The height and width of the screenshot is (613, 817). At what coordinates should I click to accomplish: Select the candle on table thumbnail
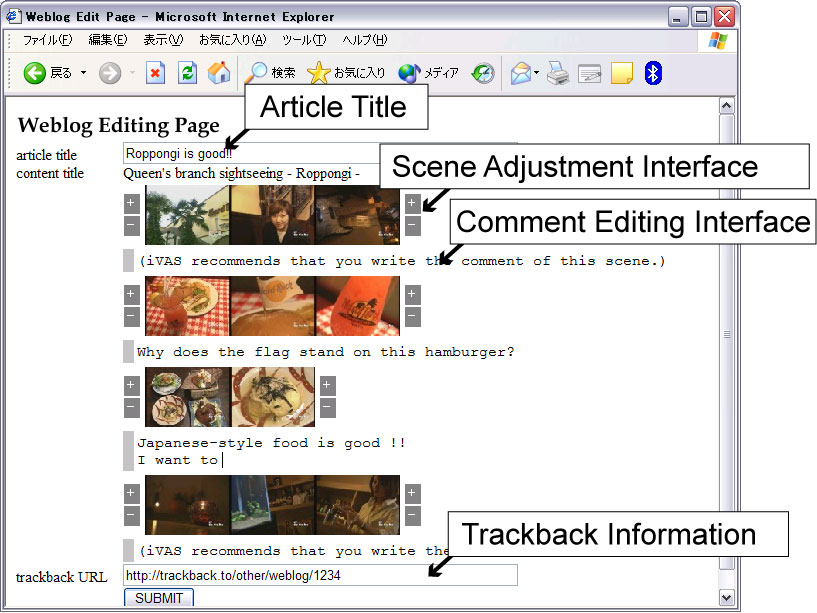tap(187, 505)
